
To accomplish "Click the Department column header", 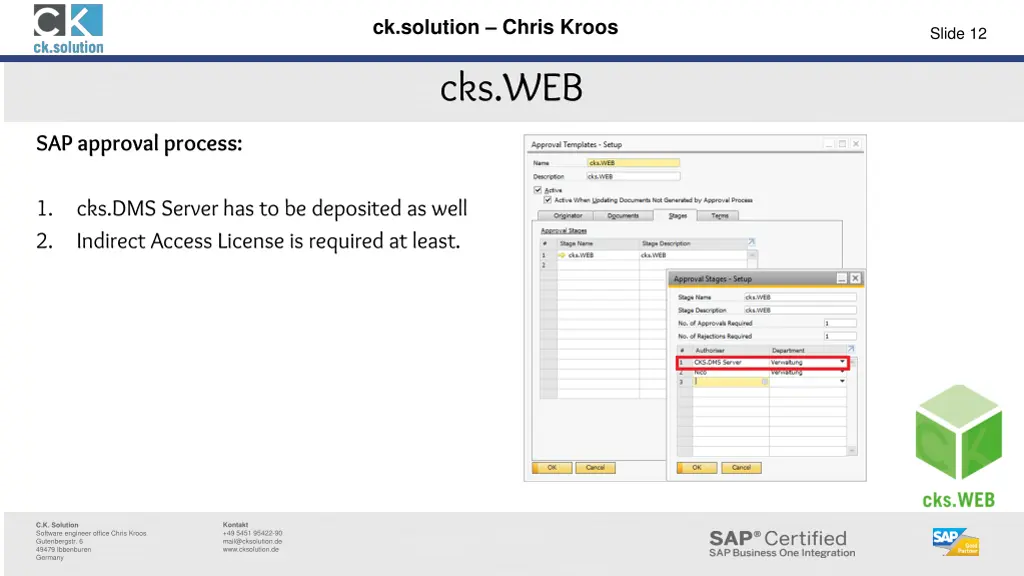I will tap(808, 351).
